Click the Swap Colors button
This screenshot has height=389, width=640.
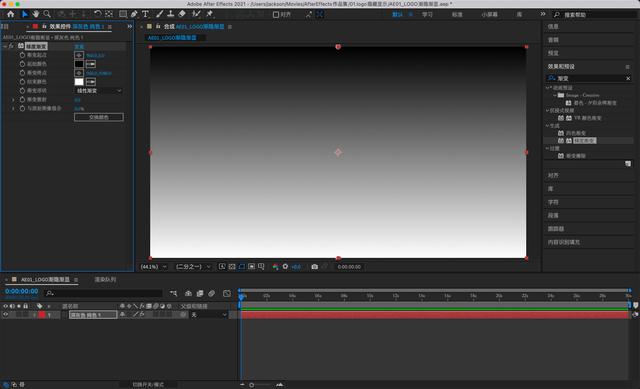(99, 117)
